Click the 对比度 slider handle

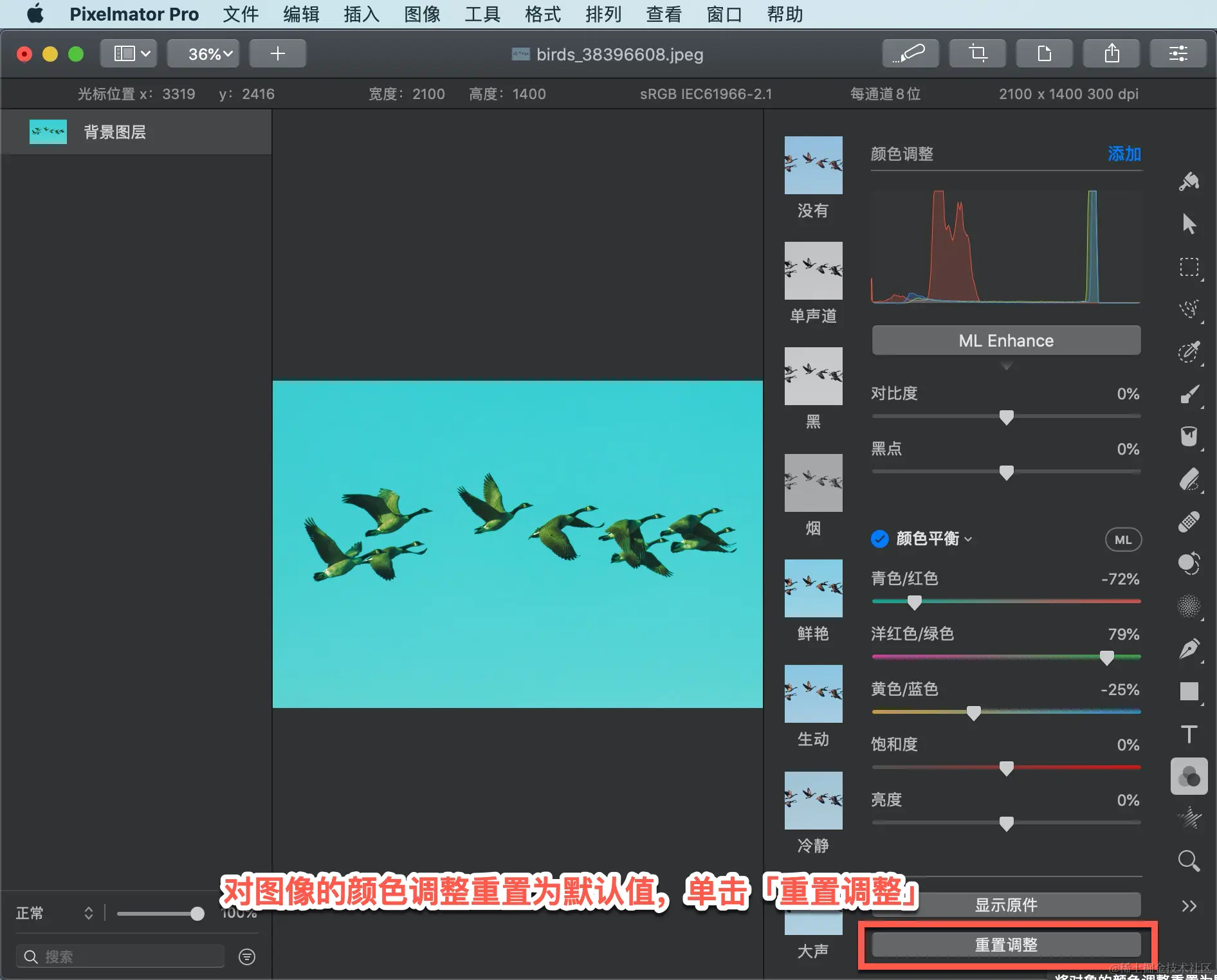(1007, 417)
